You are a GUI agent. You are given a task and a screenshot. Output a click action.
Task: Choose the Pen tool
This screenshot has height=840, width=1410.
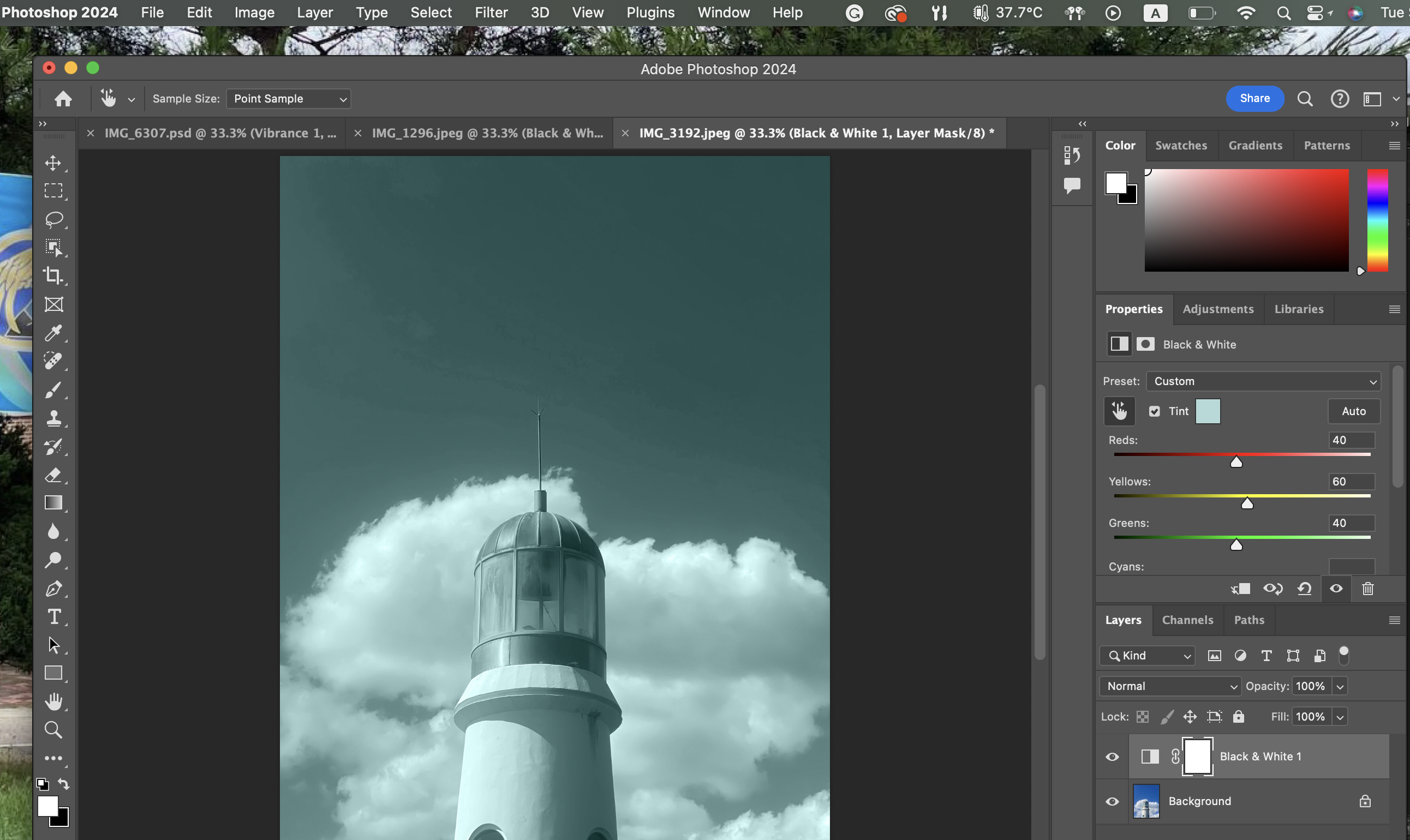[54, 589]
